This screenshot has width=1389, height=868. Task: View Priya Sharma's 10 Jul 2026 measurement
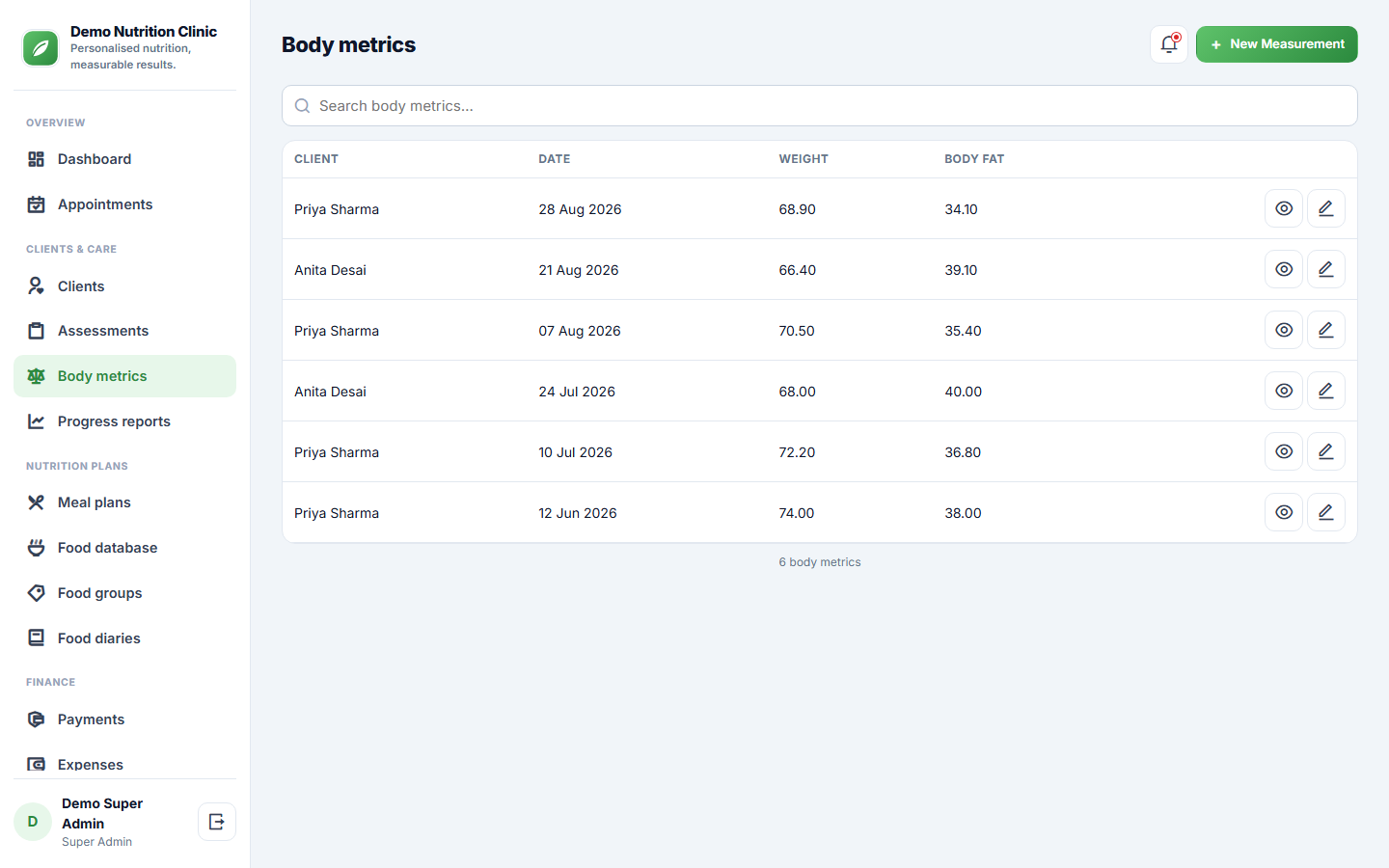(1284, 451)
